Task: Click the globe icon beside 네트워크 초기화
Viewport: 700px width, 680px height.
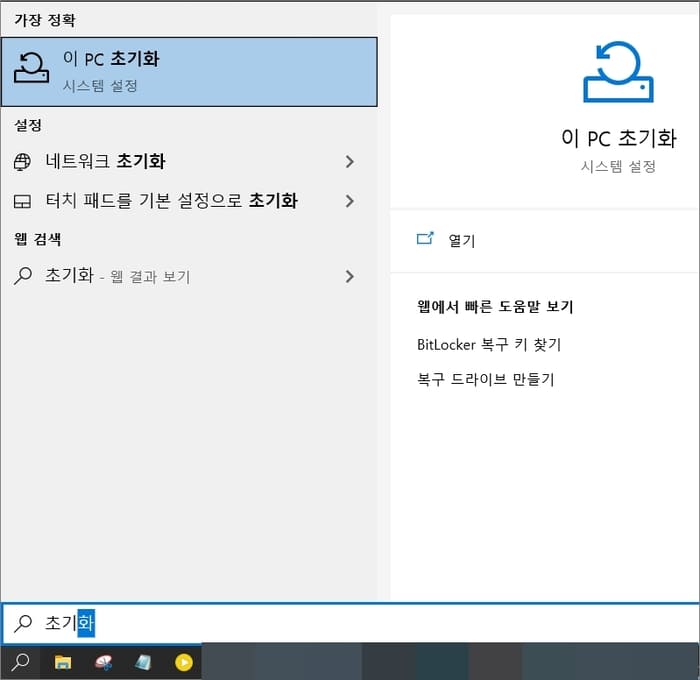Action: [x=22, y=162]
